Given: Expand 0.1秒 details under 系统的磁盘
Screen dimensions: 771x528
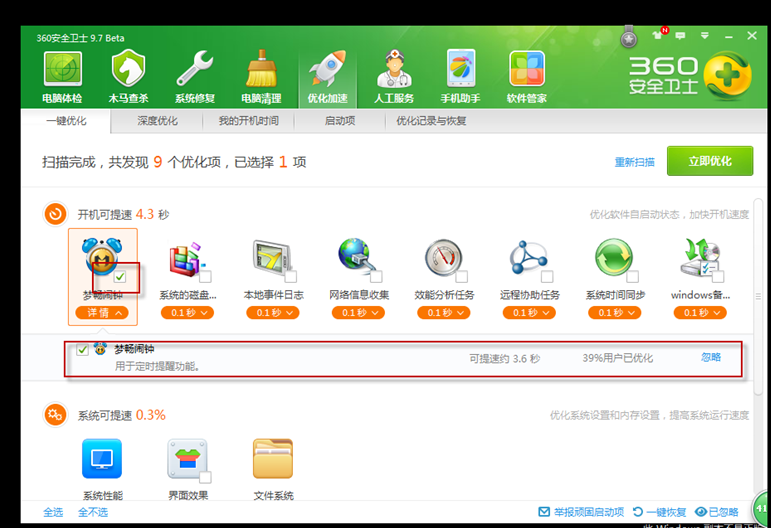Looking at the screenshot, I should (187, 313).
